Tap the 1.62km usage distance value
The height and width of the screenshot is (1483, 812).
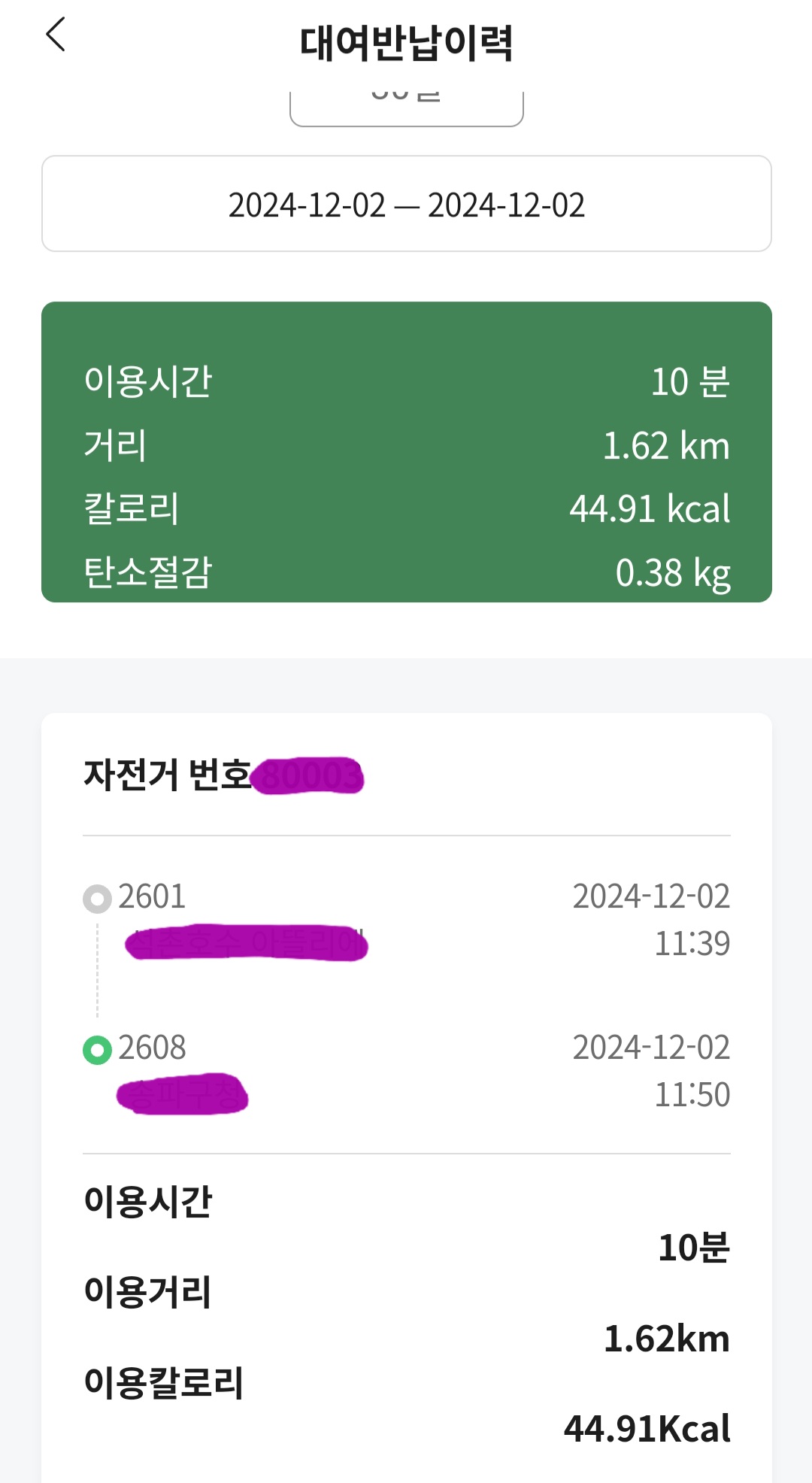[666, 1339]
